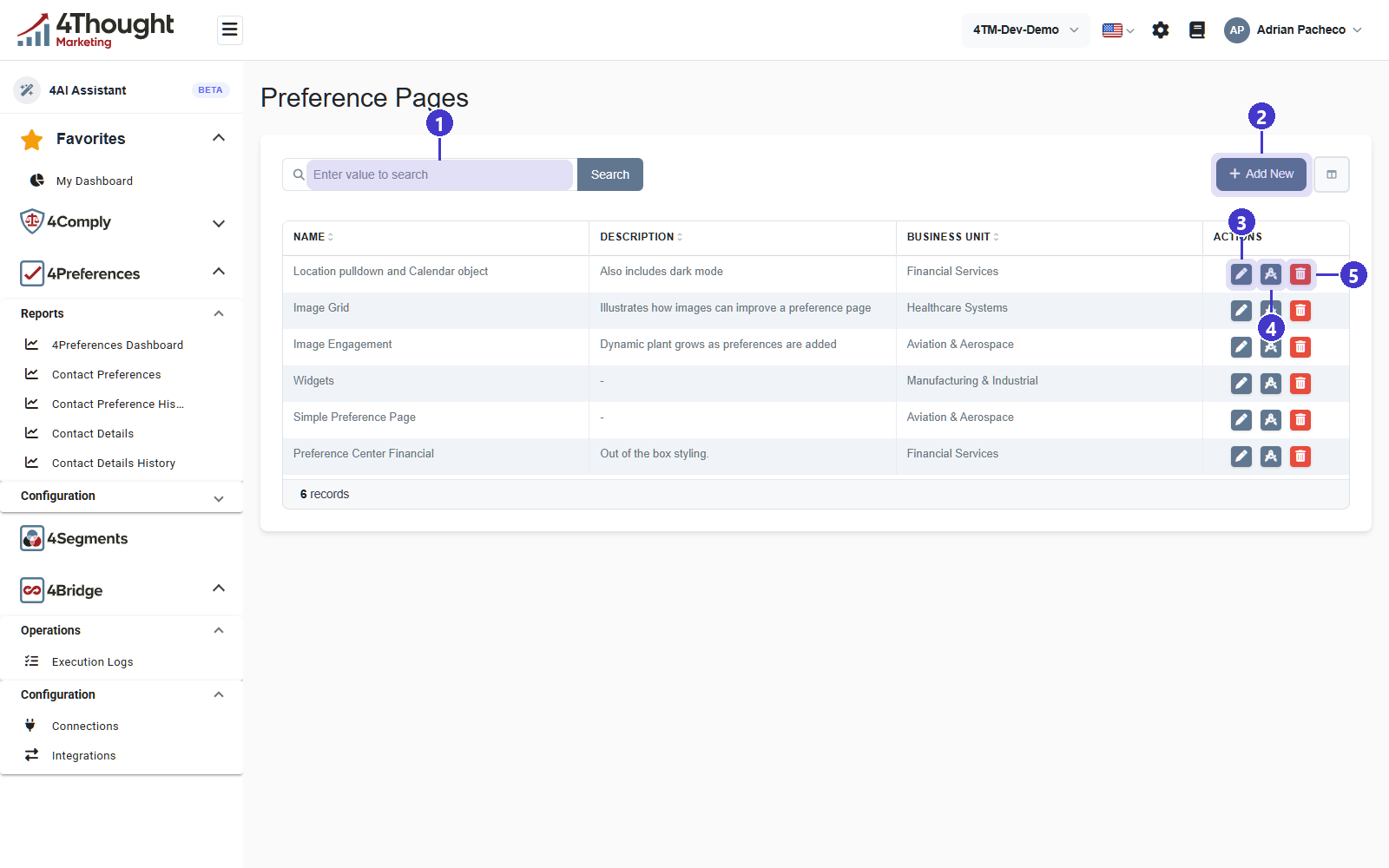Select the US flag language picker
This screenshot has height=868, width=1389.
pos(1118,30)
